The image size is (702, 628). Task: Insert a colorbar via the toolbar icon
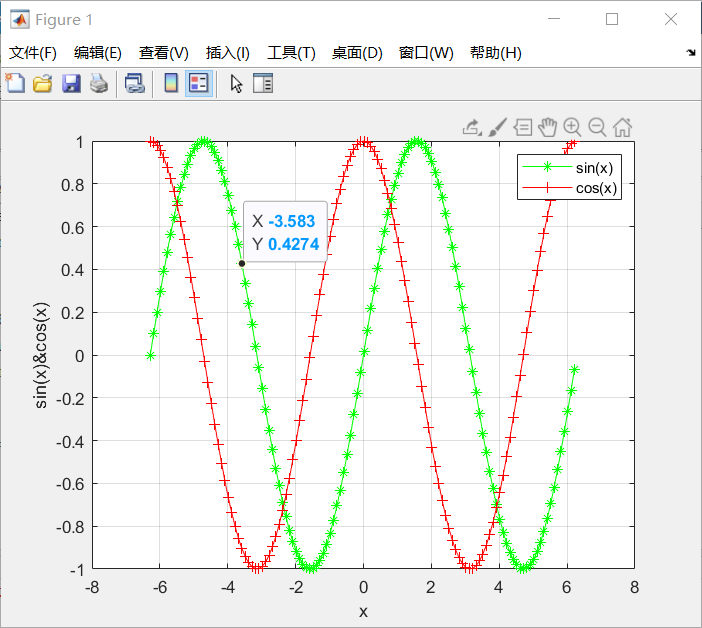pos(171,83)
